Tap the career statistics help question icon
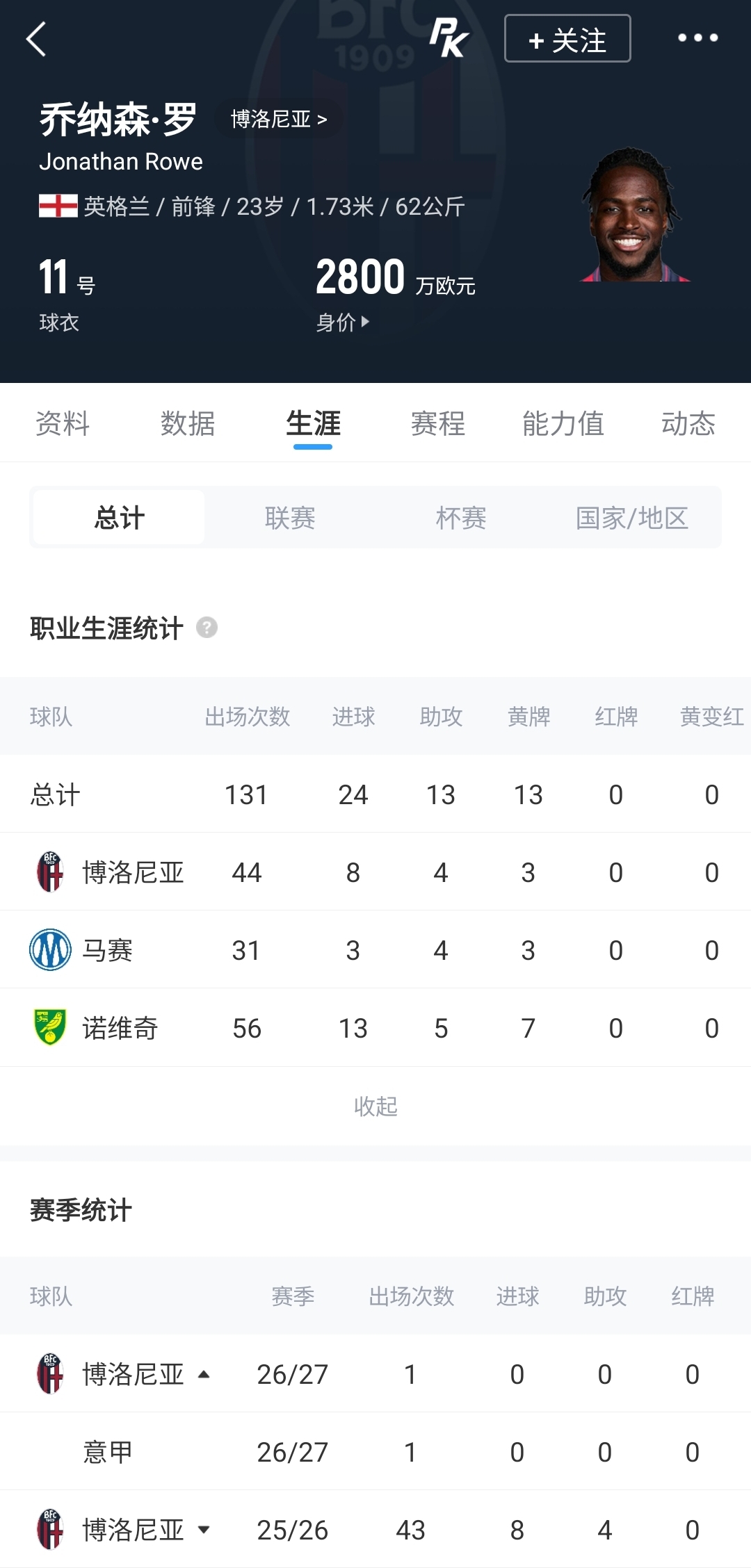The image size is (751, 1568). 207,628
